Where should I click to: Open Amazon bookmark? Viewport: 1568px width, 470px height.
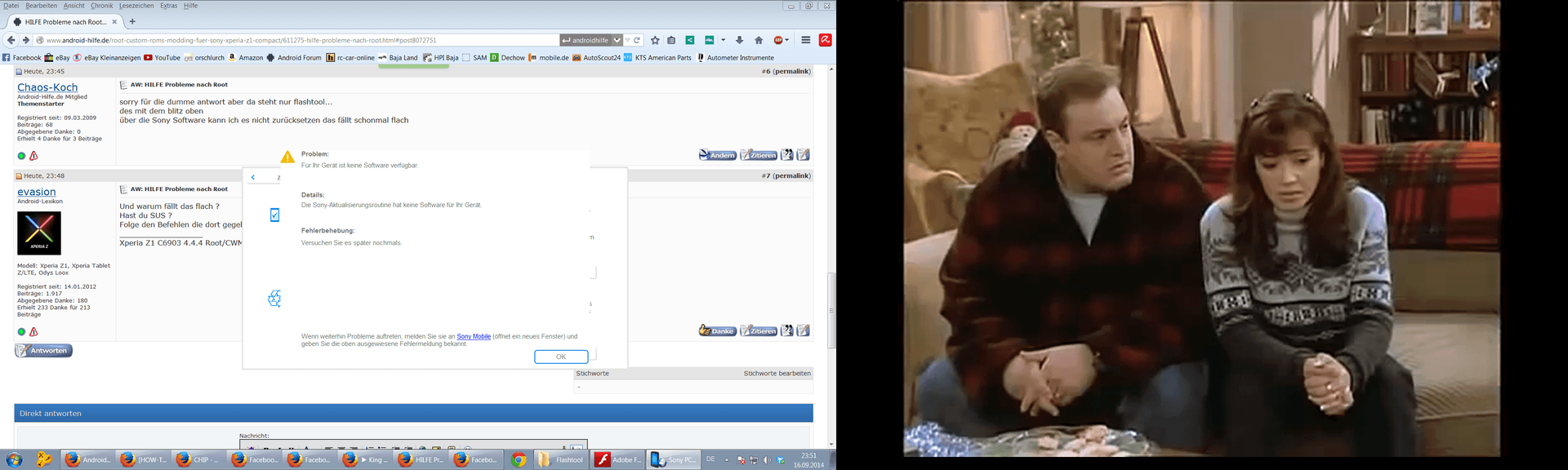pyautogui.click(x=245, y=58)
